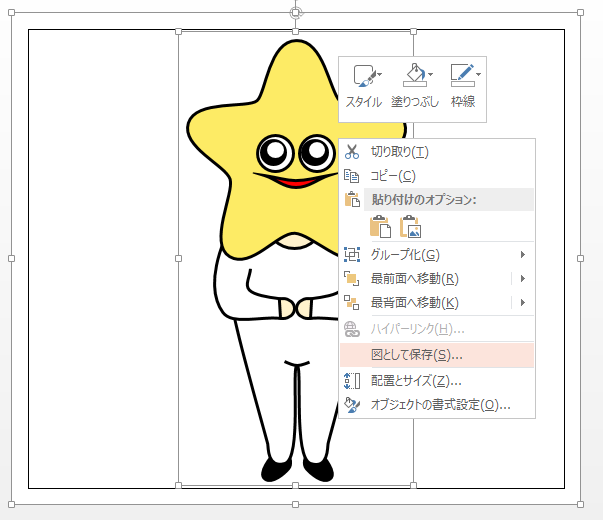Choose 切り取り(T) from the context menu
Viewport: 603px width, 520px height.
438,152
